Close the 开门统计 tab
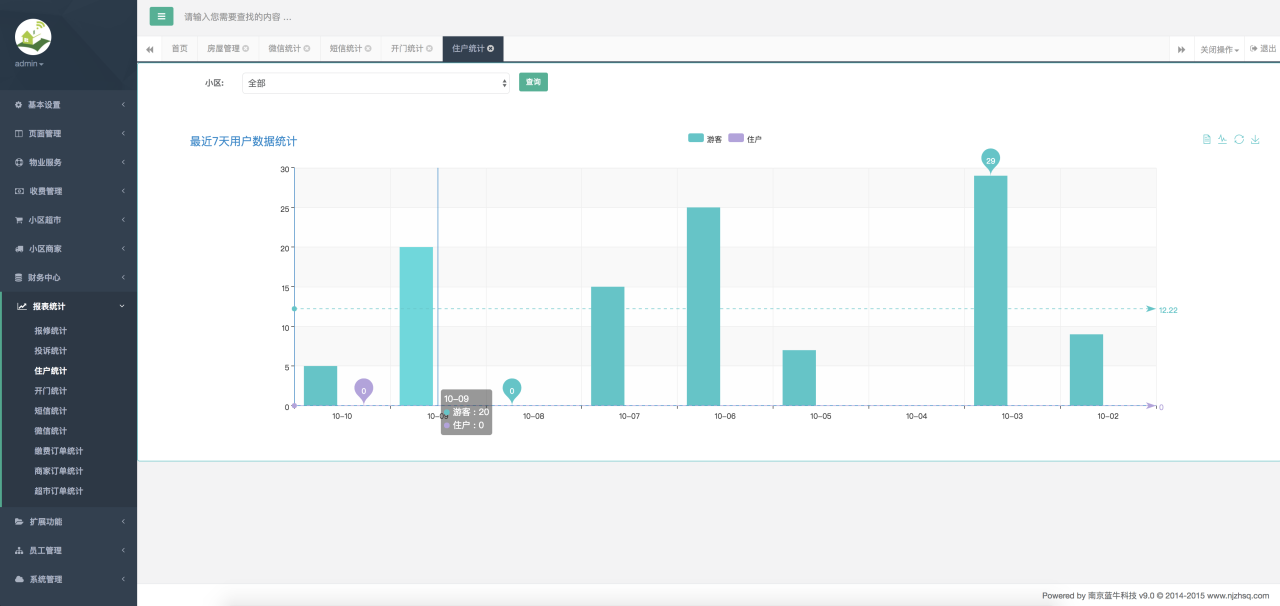This screenshot has width=1280, height=606. pos(429,48)
